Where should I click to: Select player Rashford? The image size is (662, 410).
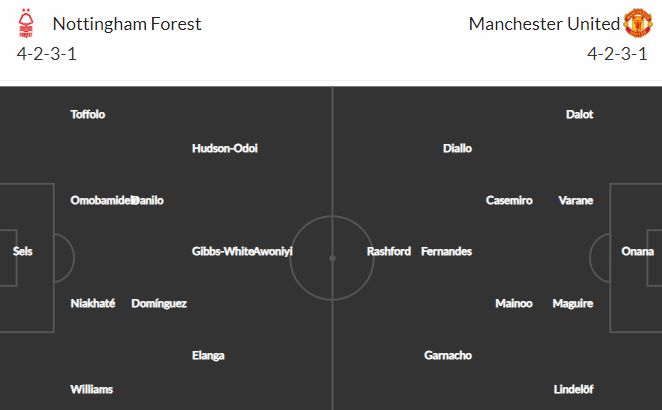[388, 251]
